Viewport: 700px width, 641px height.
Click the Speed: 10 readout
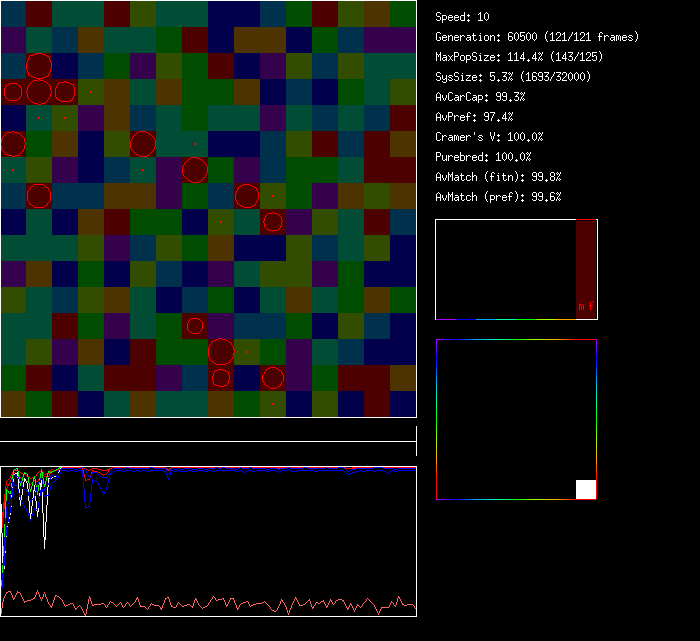tap(463, 17)
